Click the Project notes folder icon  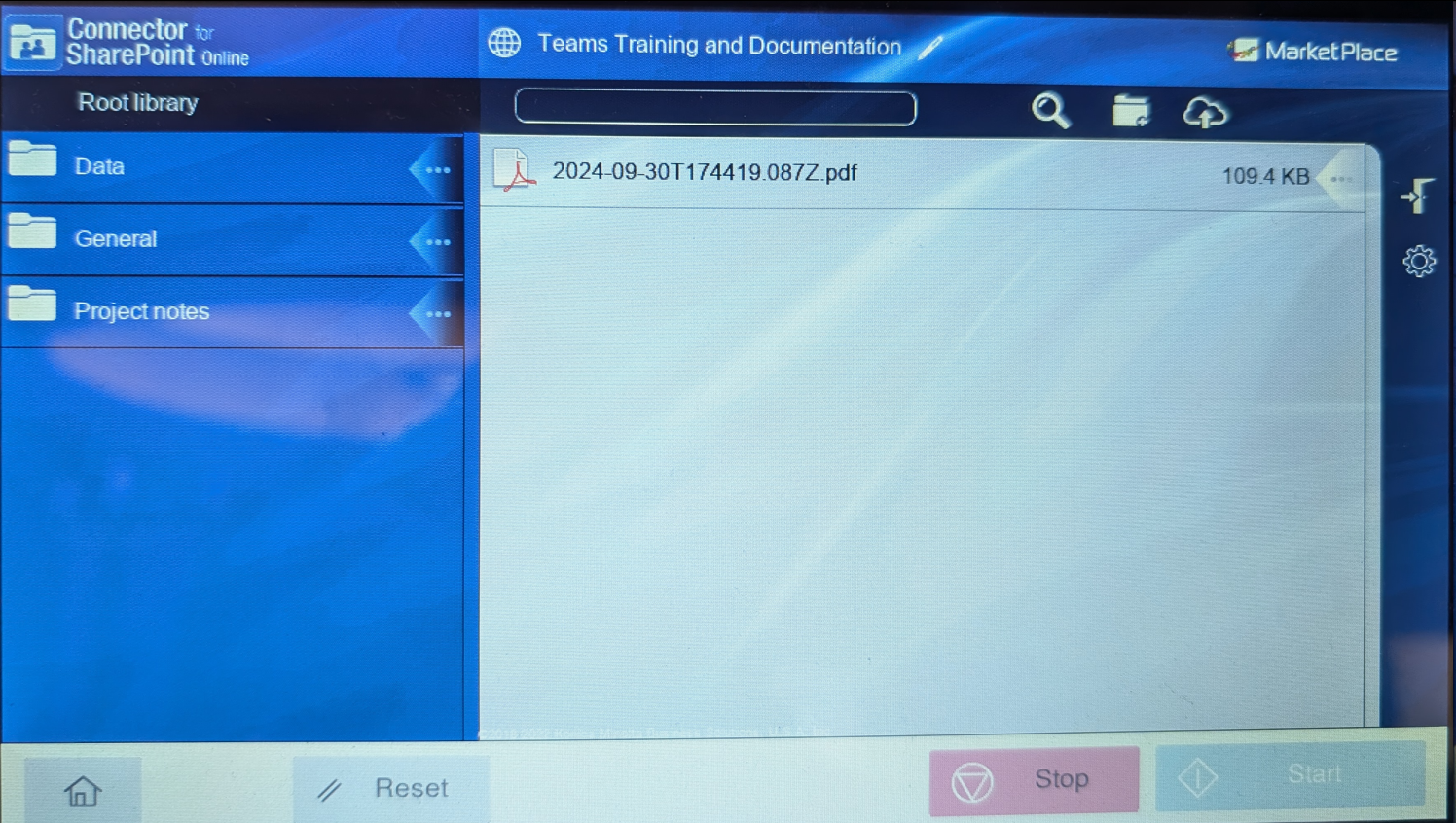point(32,304)
